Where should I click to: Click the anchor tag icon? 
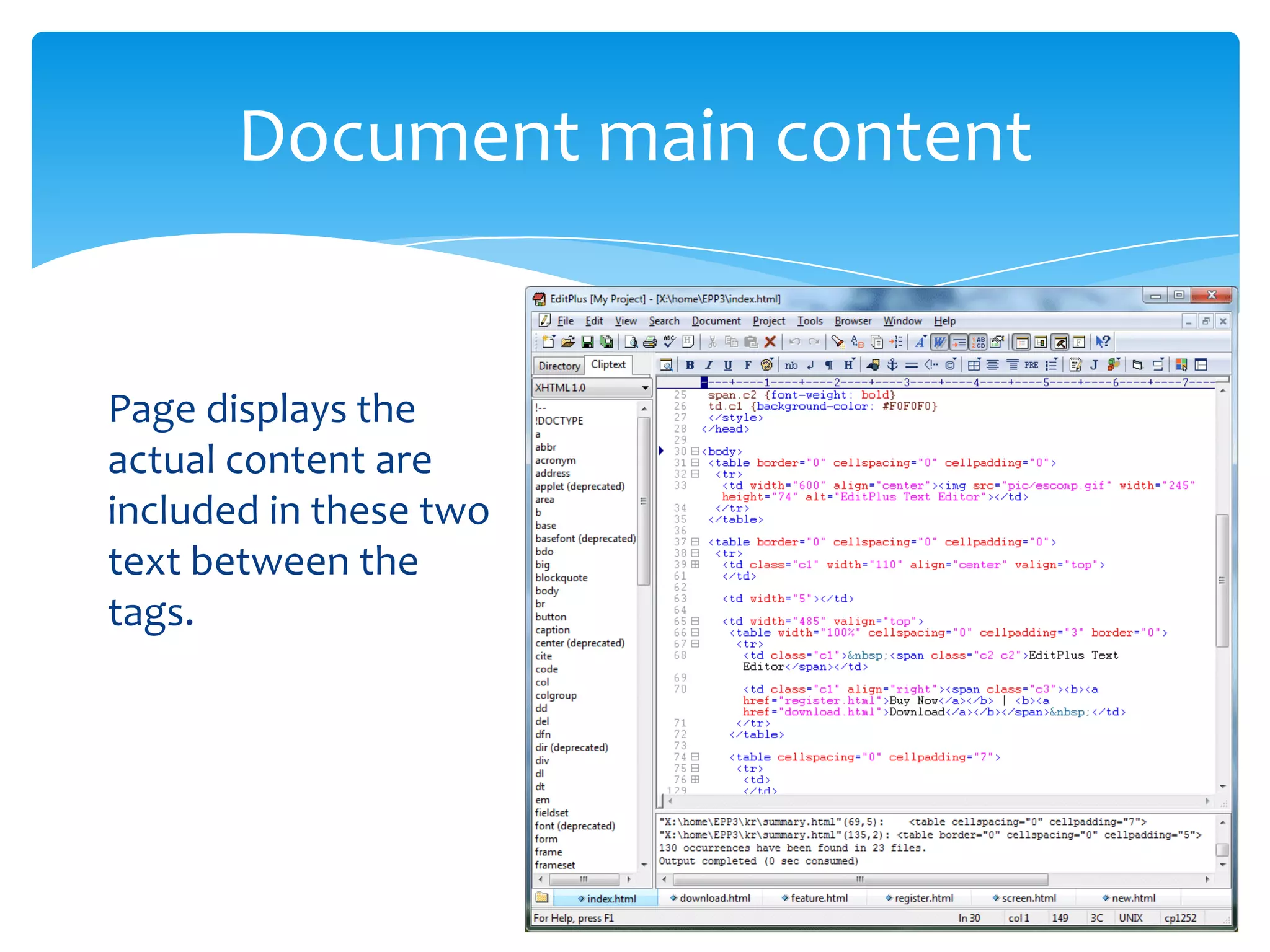(892, 365)
